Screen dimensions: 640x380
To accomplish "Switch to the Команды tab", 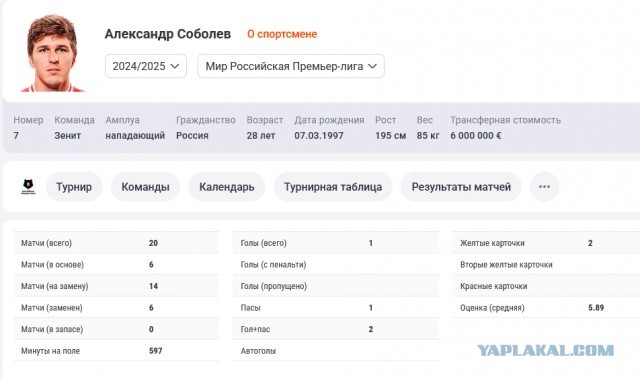I will click(145, 187).
